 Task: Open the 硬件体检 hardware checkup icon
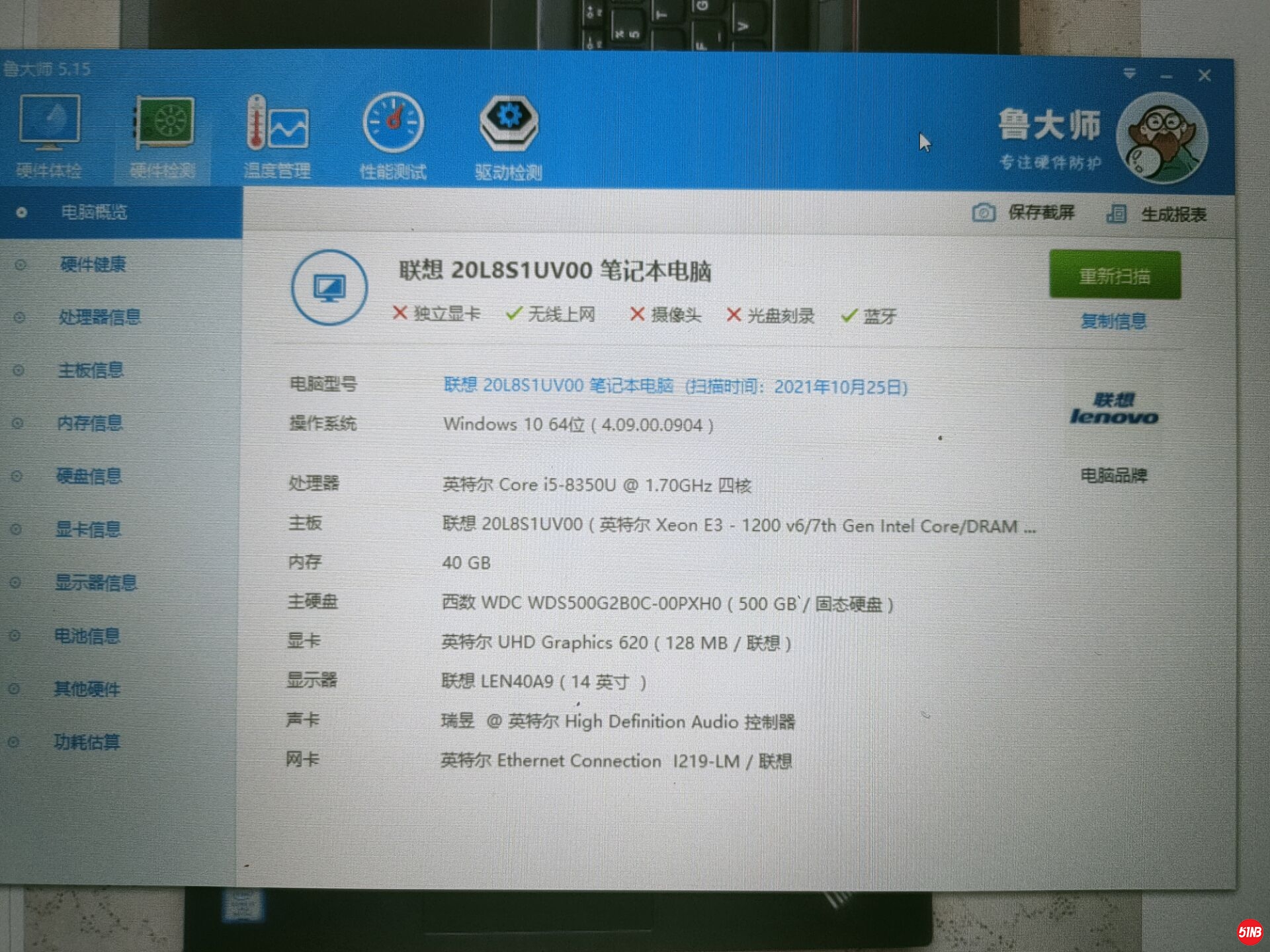tap(50, 124)
